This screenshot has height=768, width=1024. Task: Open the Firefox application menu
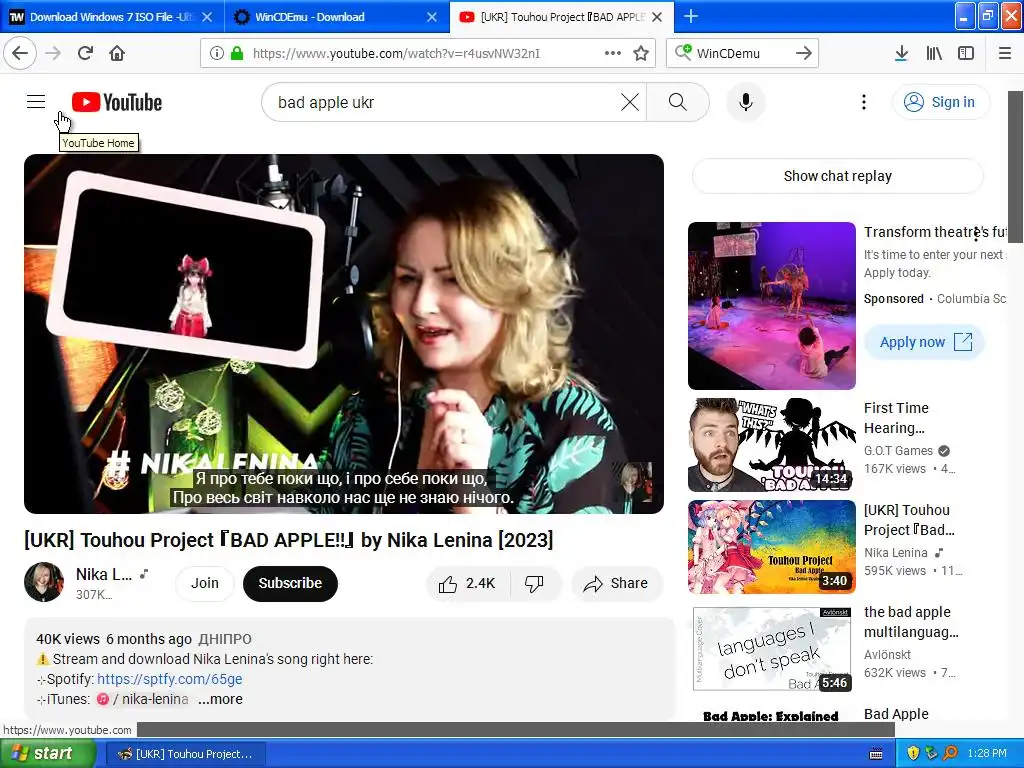(x=1005, y=53)
